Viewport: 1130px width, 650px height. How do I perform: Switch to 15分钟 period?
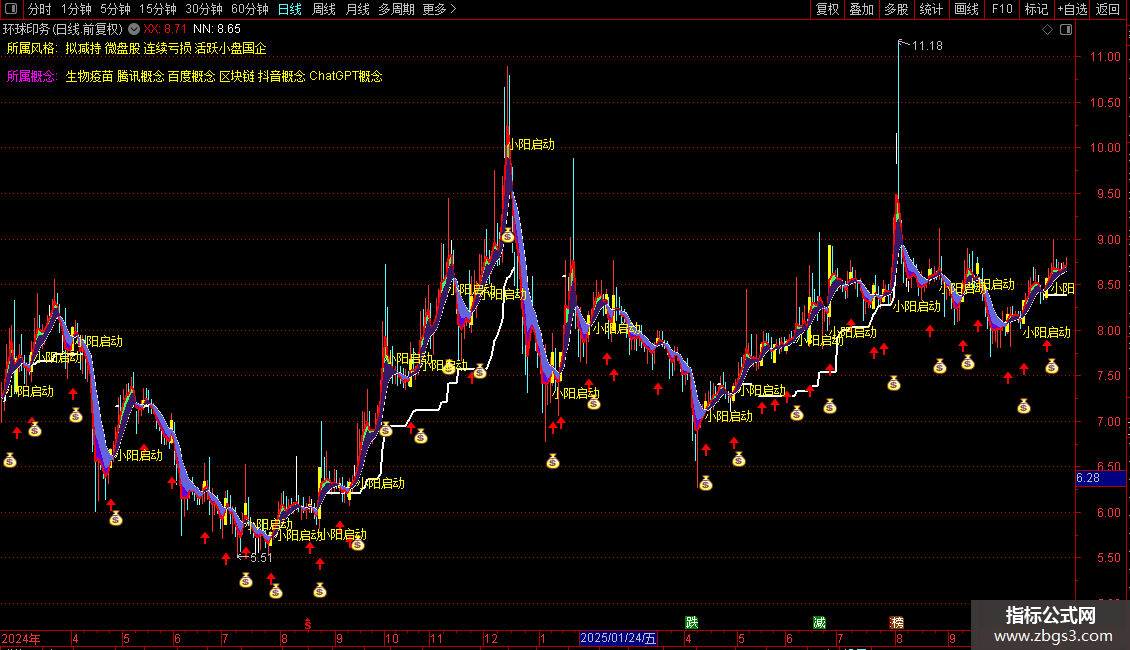click(x=158, y=9)
